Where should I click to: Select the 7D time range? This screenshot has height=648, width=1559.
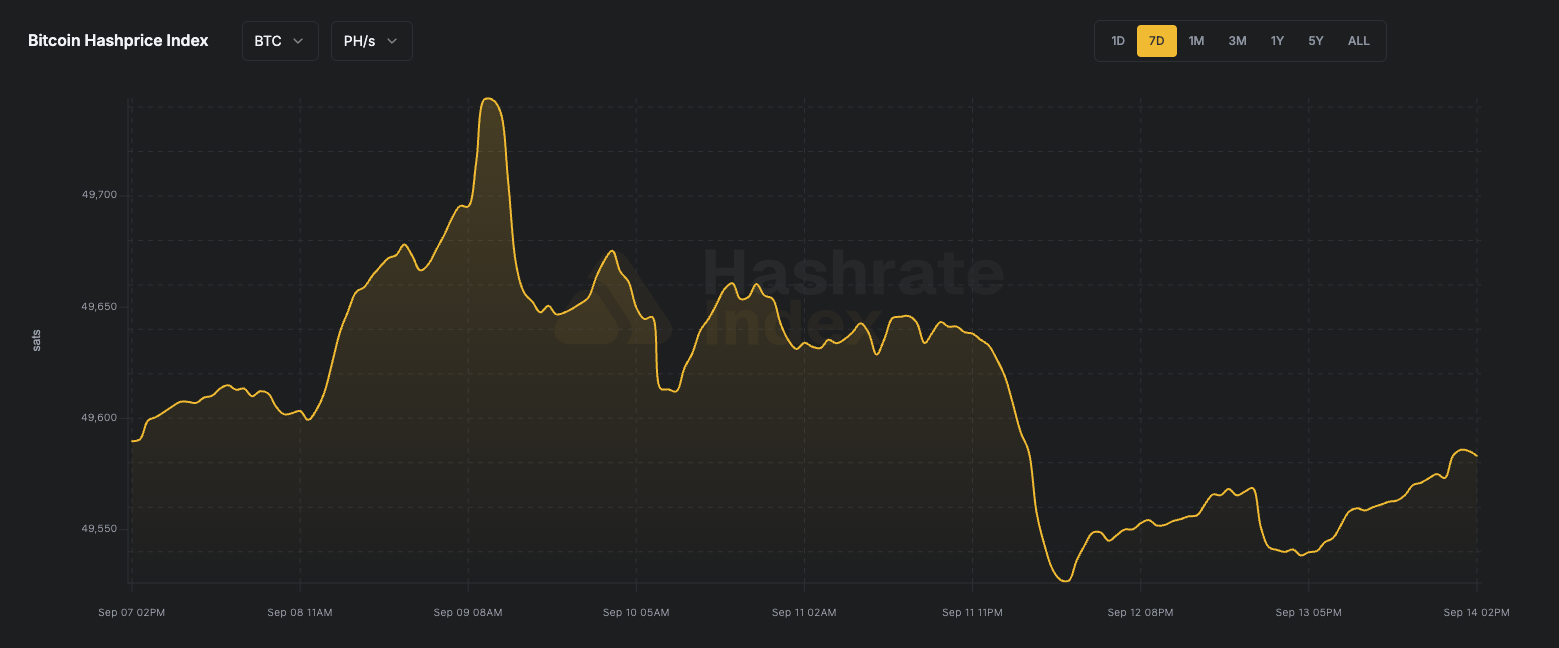click(x=1157, y=41)
